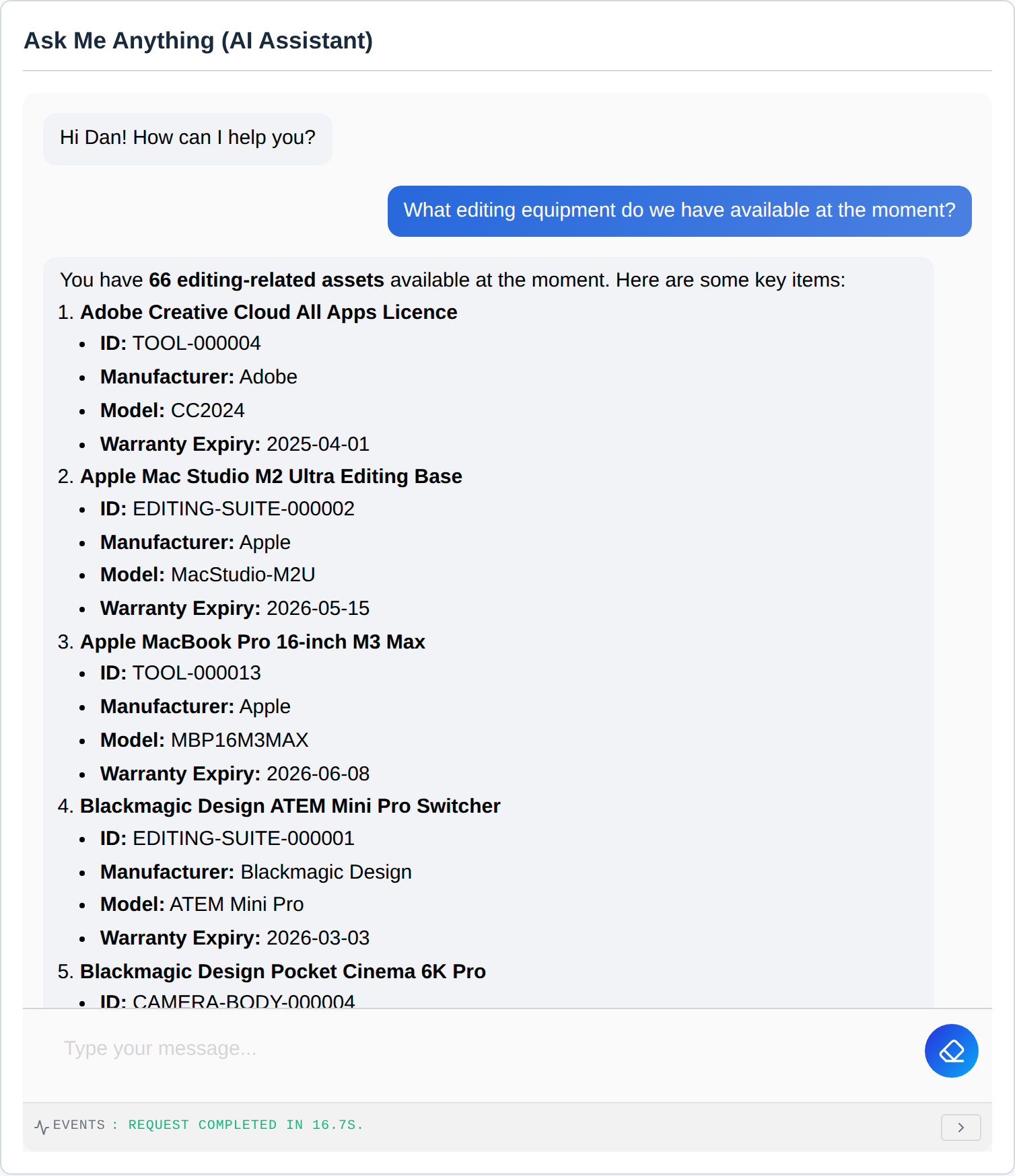Click the ID TOOL-000013 line
Image resolution: width=1015 pixels, height=1176 pixels.
click(x=180, y=673)
